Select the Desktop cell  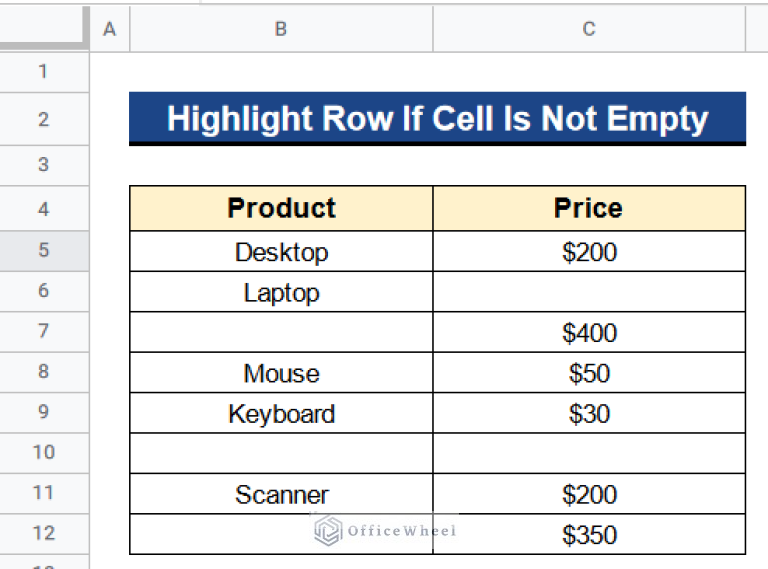(x=281, y=252)
